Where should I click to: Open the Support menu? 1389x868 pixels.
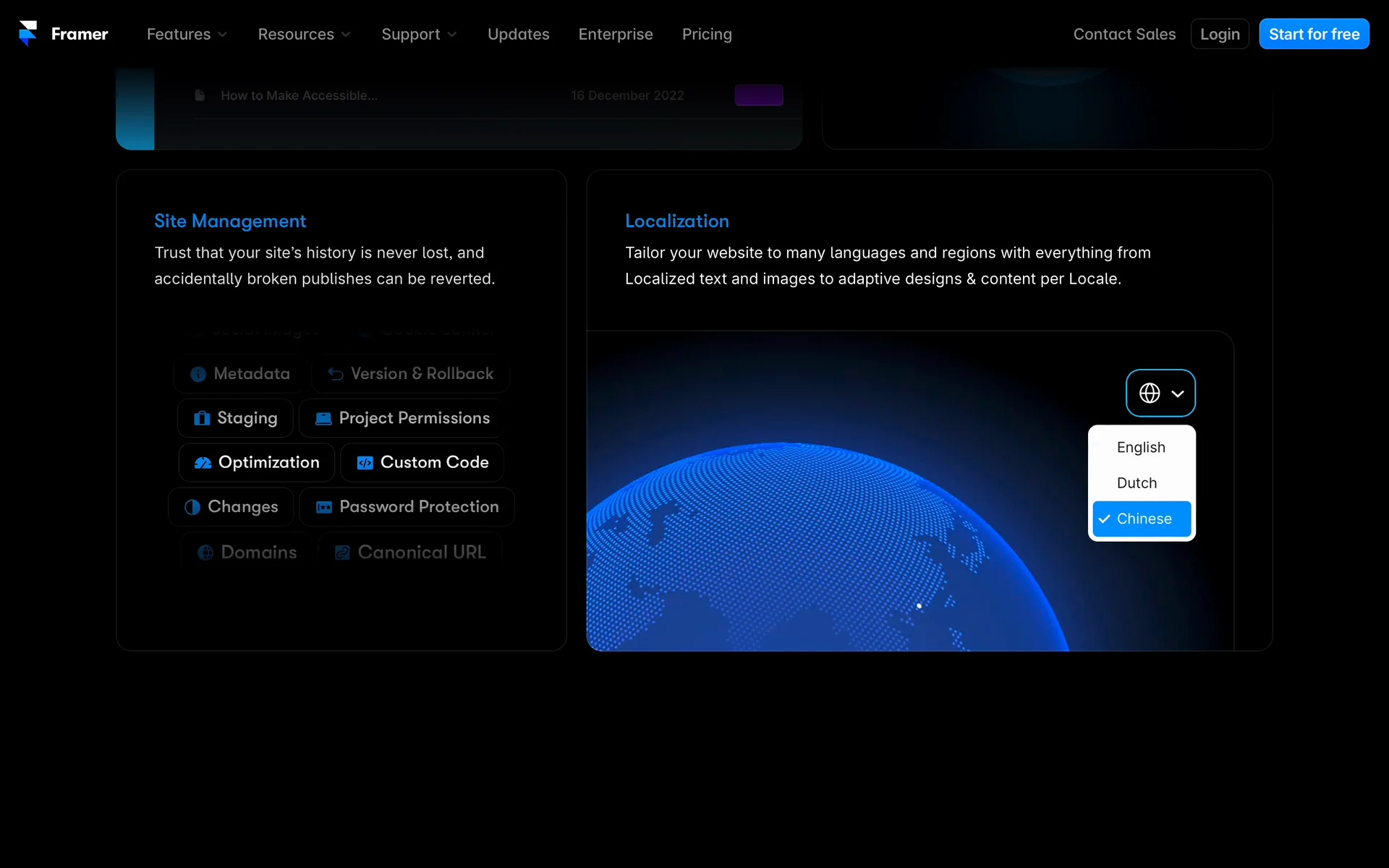pos(419,34)
